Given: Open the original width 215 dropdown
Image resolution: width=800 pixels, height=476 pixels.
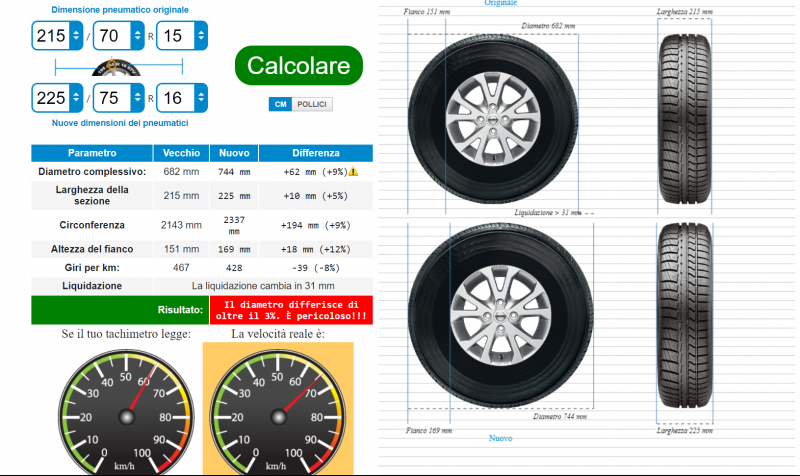Looking at the screenshot, I should [x=57, y=38].
